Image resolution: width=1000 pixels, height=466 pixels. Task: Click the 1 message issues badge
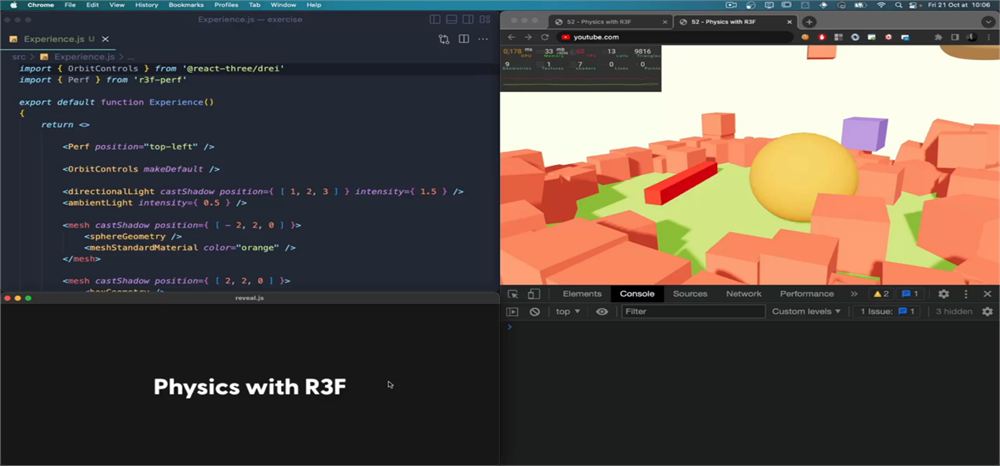(910, 294)
